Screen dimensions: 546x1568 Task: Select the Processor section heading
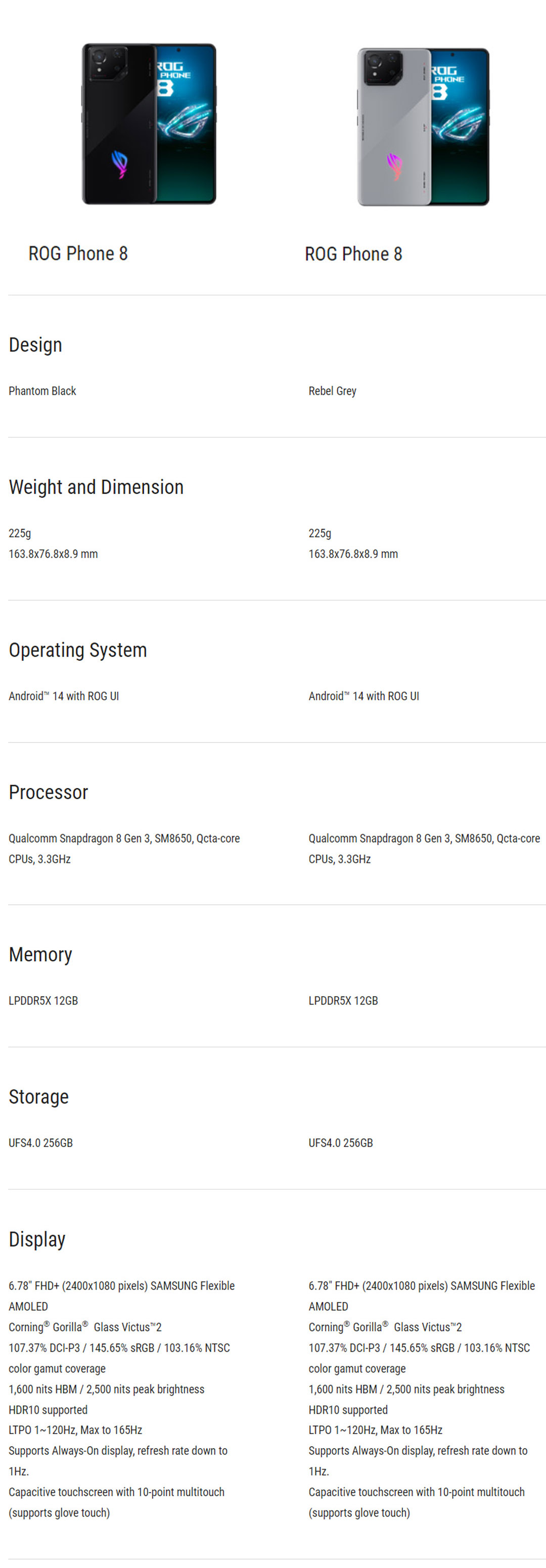click(x=49, y=792)
